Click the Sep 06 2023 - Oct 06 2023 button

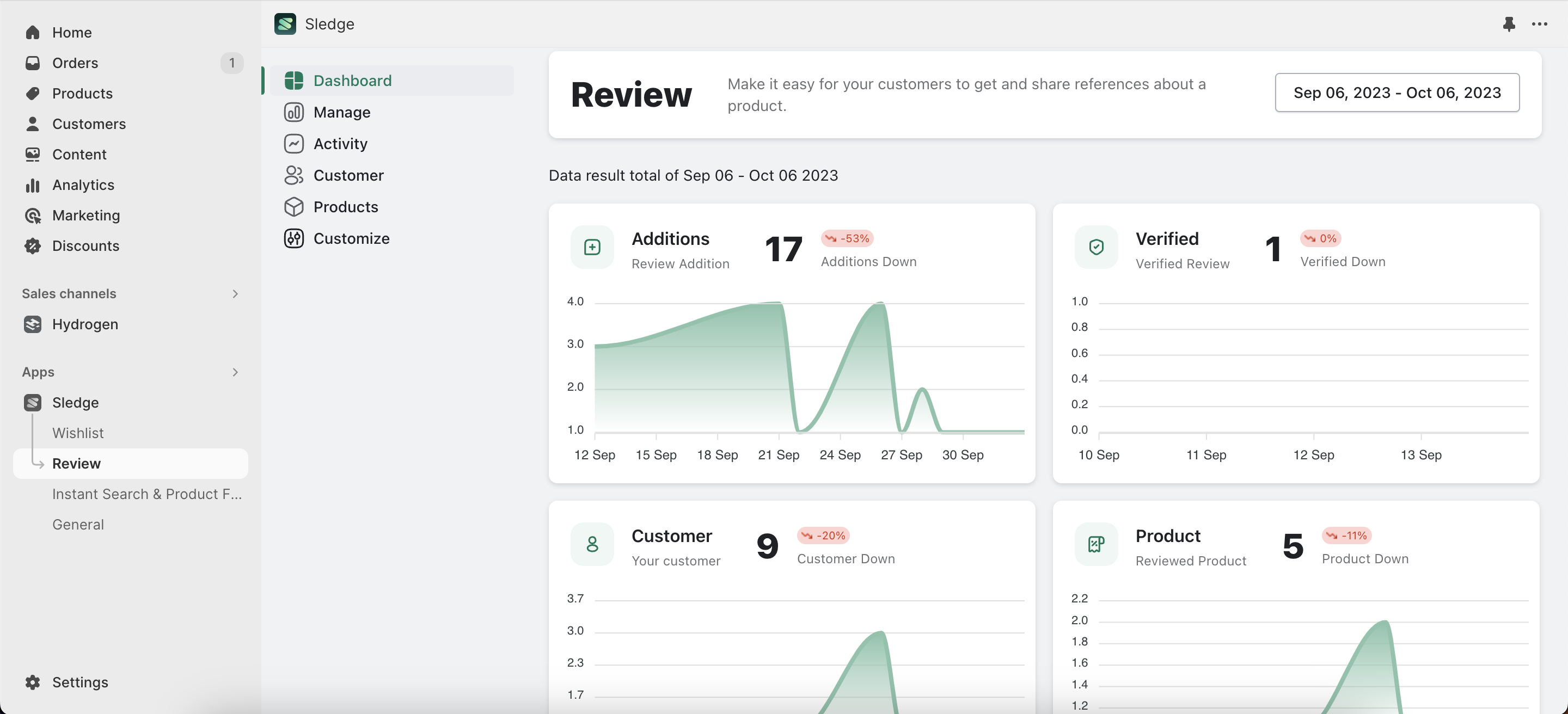pyautogui.click(x=1397, y=92)
